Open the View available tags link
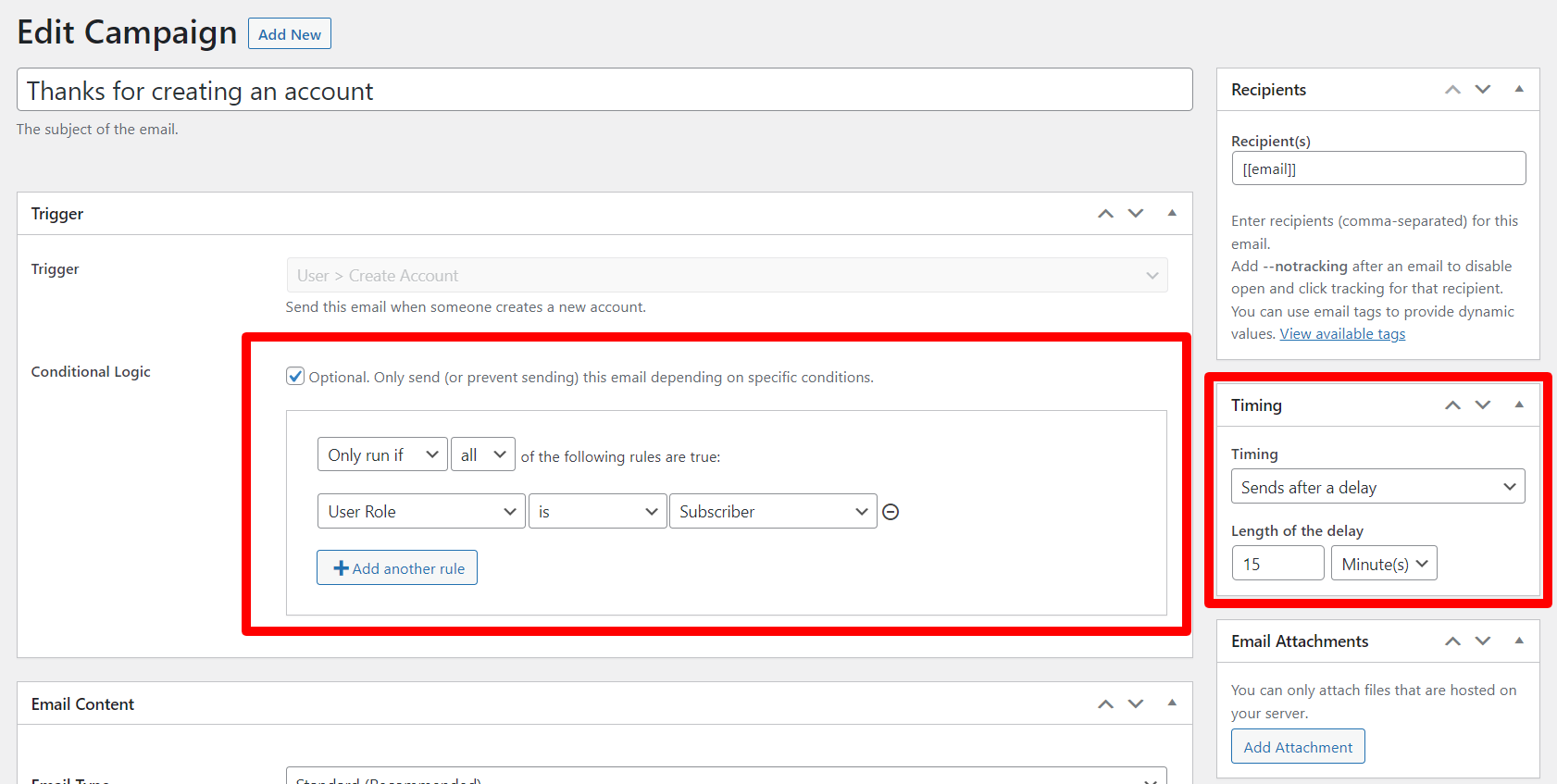Viewport: 1557px width, 784px height. coord(1342,334)
